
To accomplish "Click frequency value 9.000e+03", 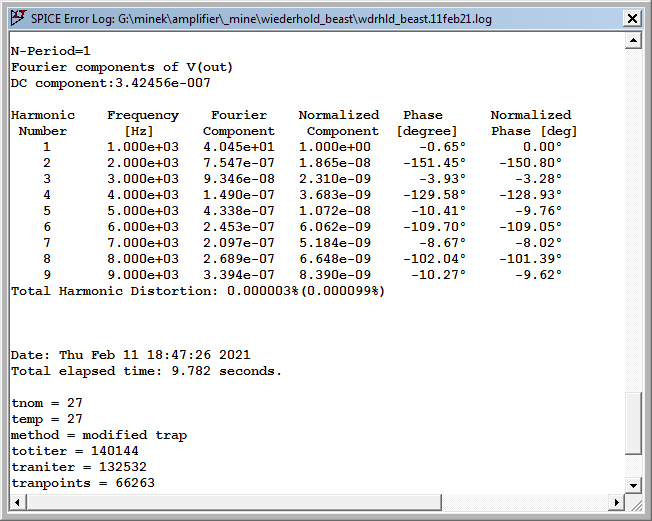I will pos(143,275).
